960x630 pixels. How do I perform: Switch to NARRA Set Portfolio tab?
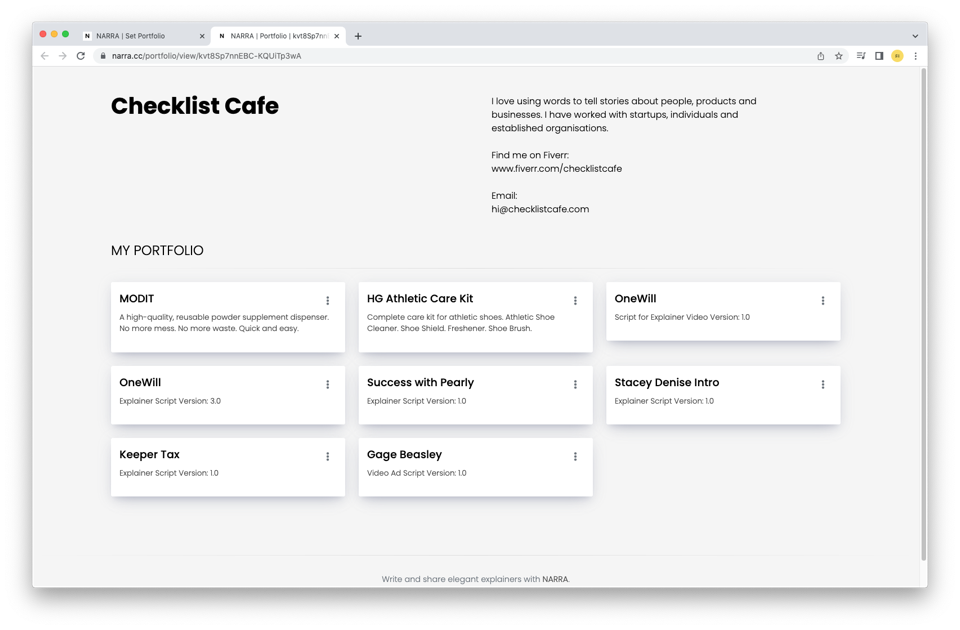pos(143,36)
